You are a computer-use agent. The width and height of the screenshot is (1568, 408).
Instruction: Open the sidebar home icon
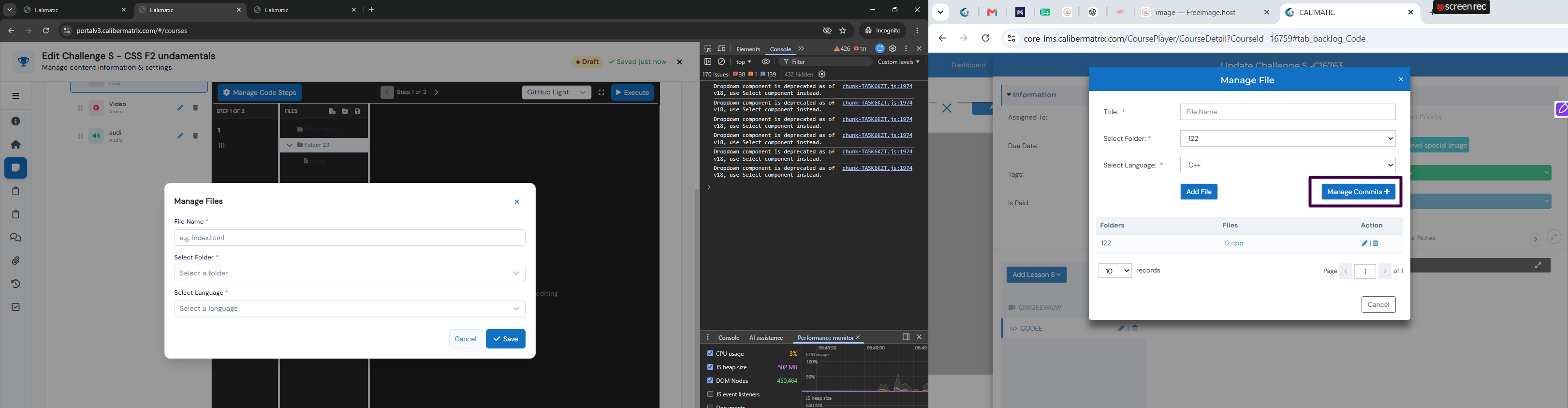click(16, 145)
